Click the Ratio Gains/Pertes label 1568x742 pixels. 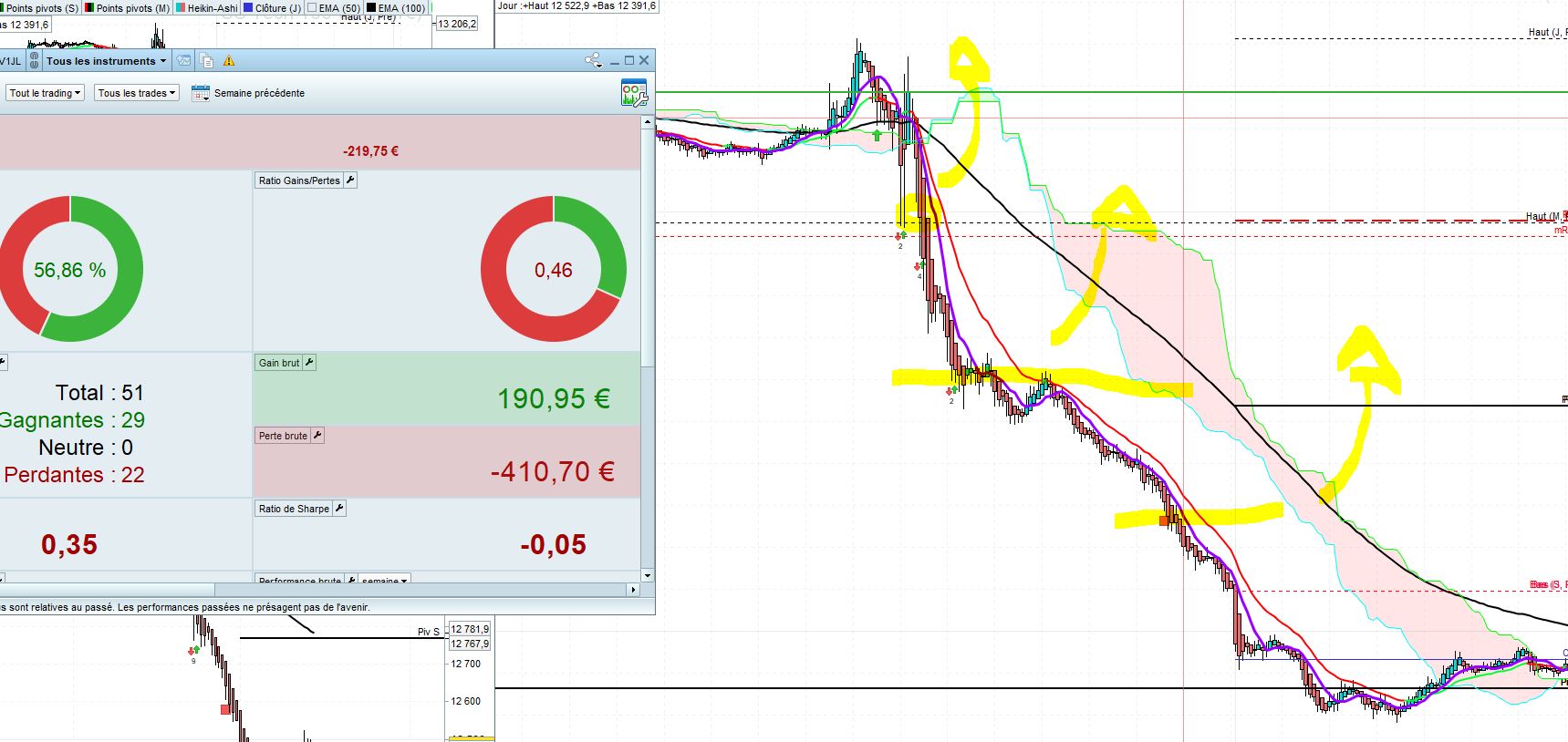click(299, 180)
